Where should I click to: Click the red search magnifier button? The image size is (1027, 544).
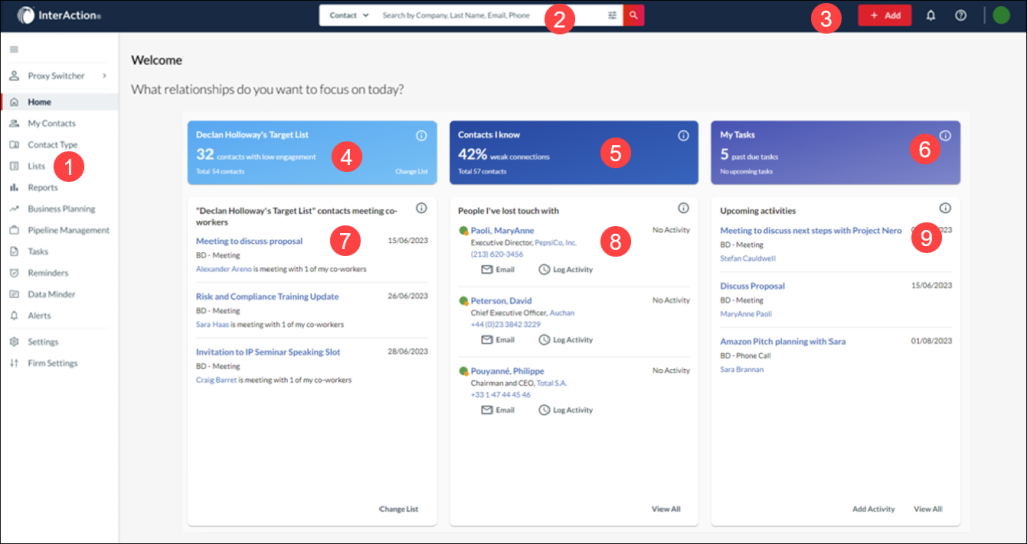pos(633,16)
